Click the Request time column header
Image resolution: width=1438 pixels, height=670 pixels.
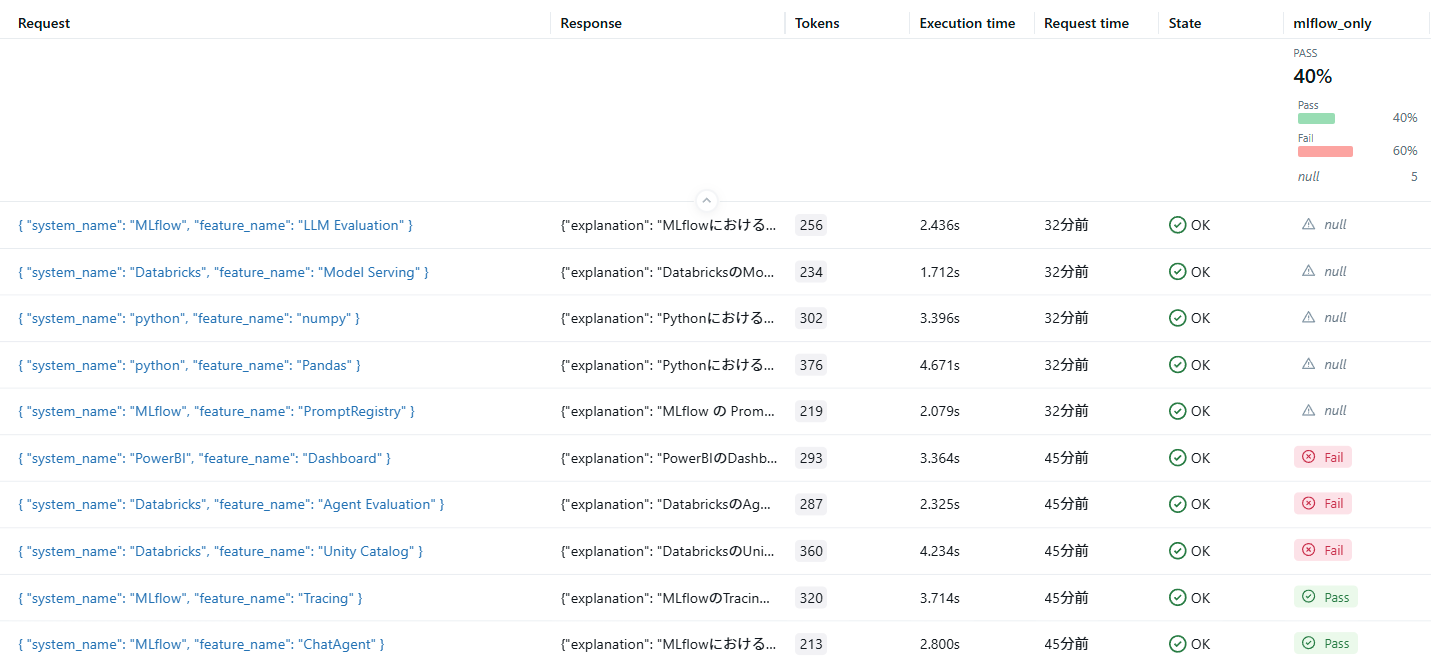pos(1086,23)
